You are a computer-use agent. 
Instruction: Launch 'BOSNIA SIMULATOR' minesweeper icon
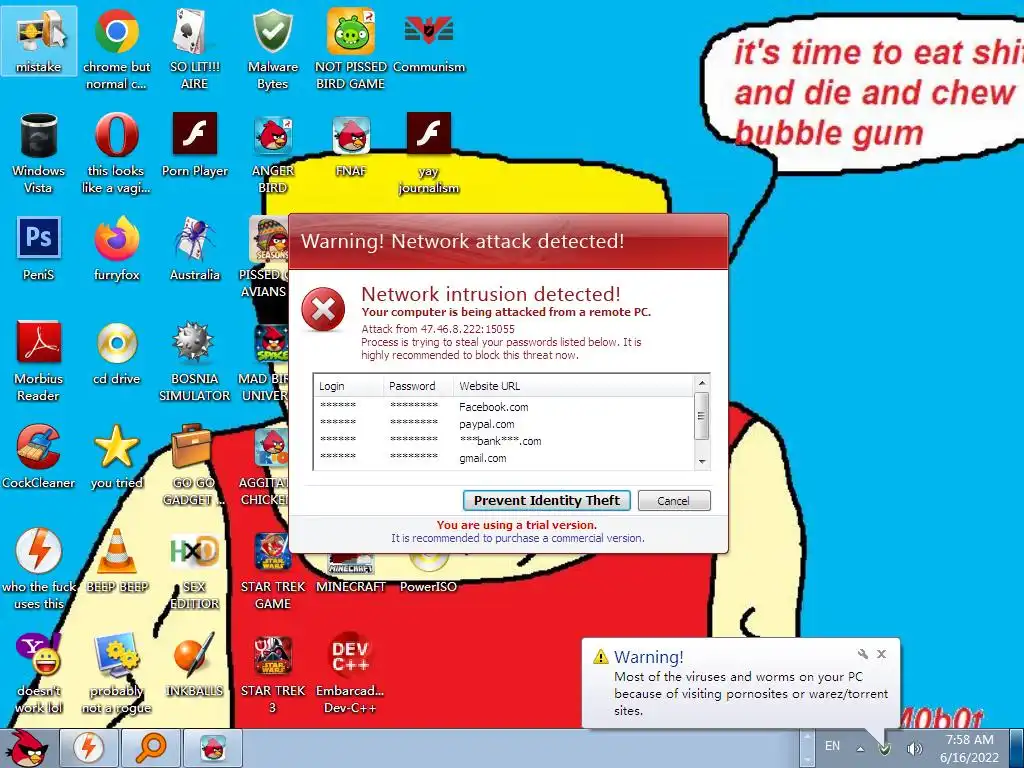[x=195, y=360]
